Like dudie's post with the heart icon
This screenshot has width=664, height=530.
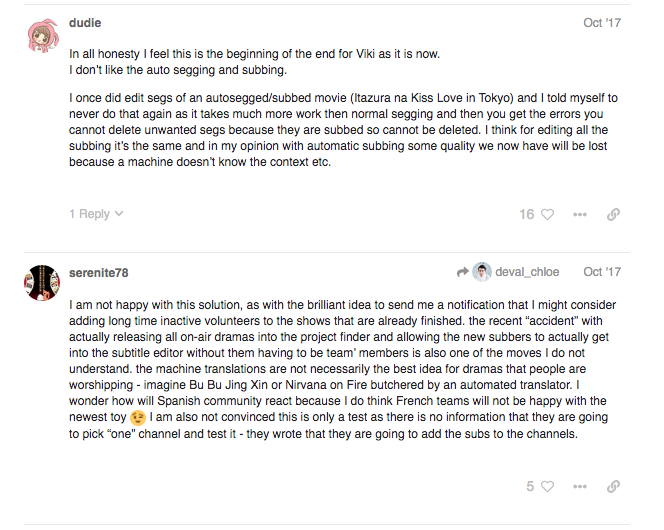pos(548,215)
